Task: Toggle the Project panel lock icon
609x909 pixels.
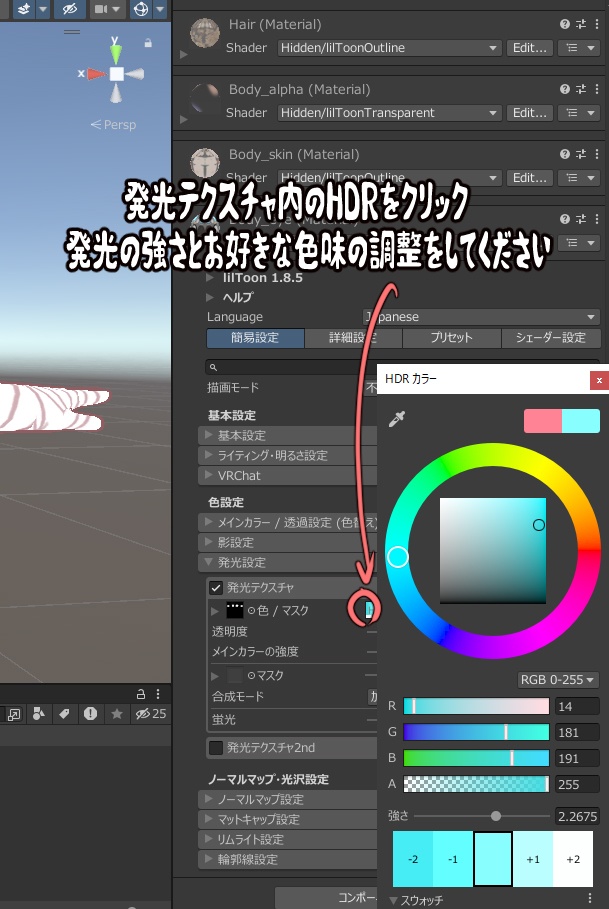Action: click(x=141, y=694)
